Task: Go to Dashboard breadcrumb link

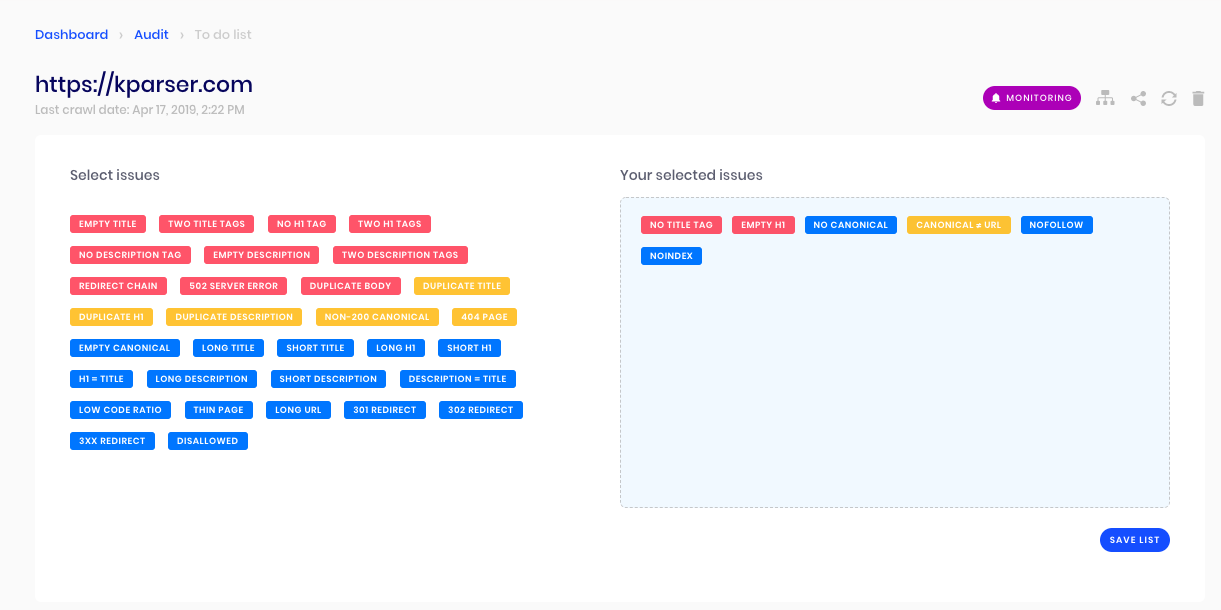Action: pos(71,34)
